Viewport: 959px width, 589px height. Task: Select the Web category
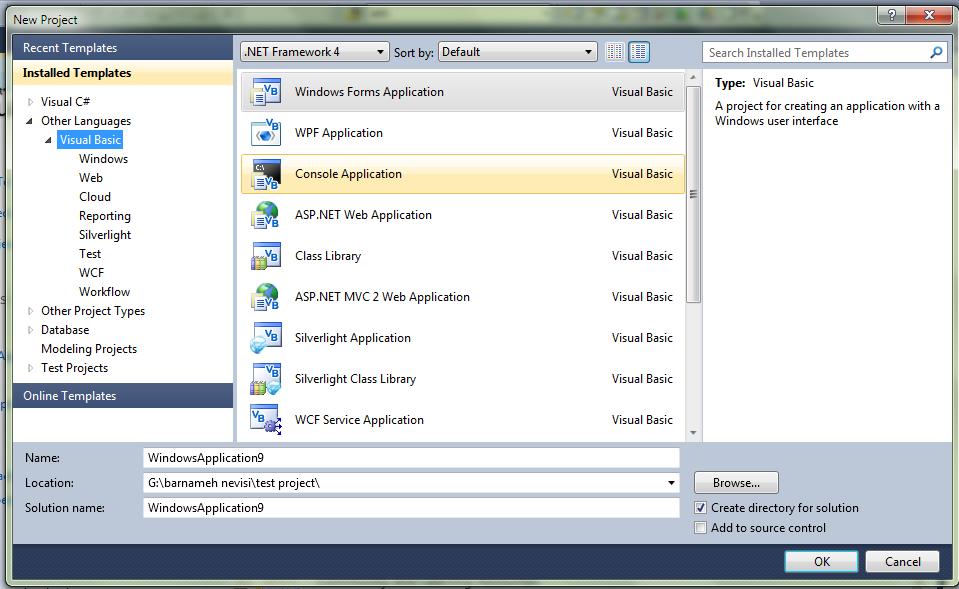[x=91, y=178]
